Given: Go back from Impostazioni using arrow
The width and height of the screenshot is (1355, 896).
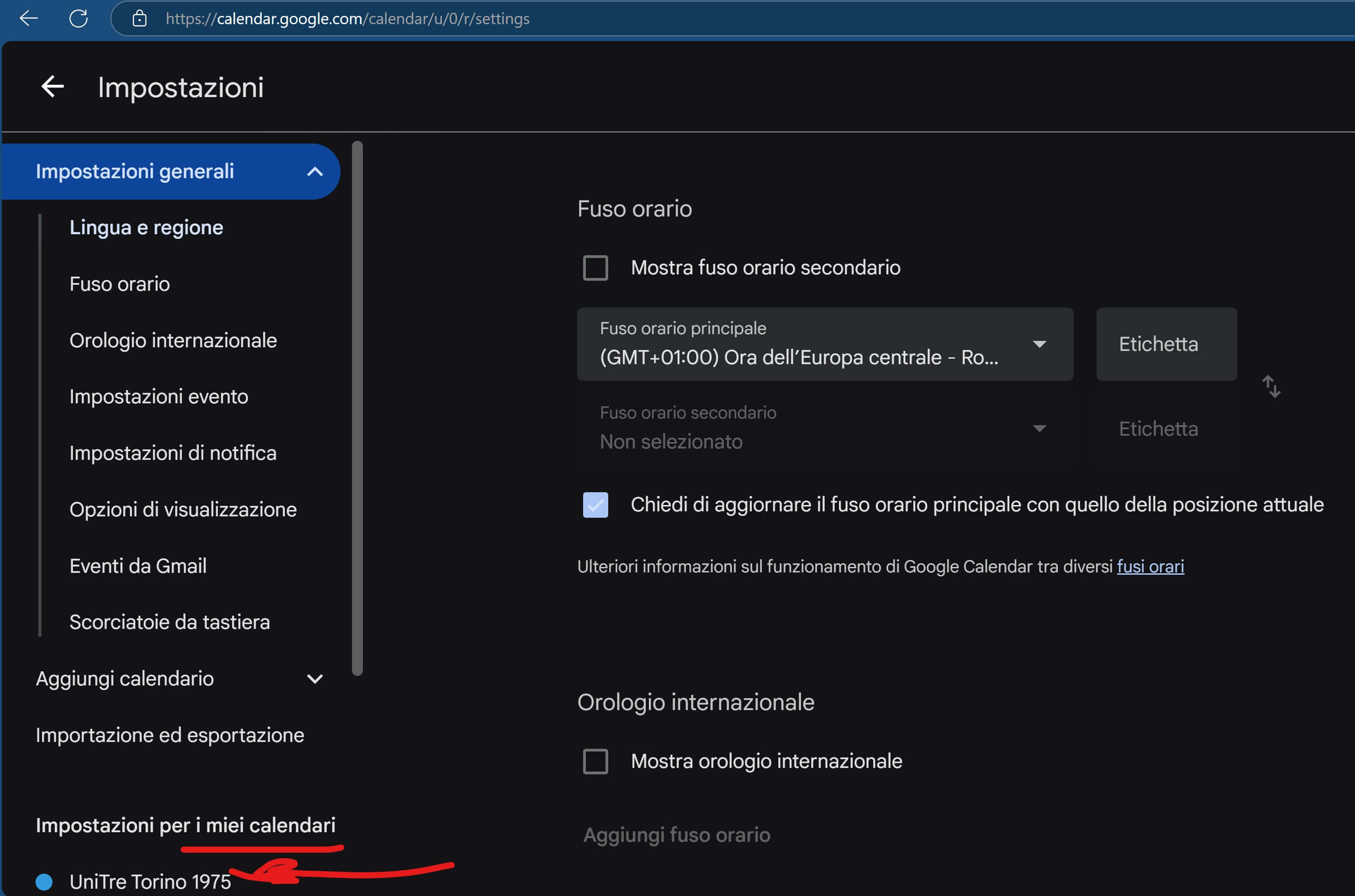Looking at the screenshot, I should (52, 87).
